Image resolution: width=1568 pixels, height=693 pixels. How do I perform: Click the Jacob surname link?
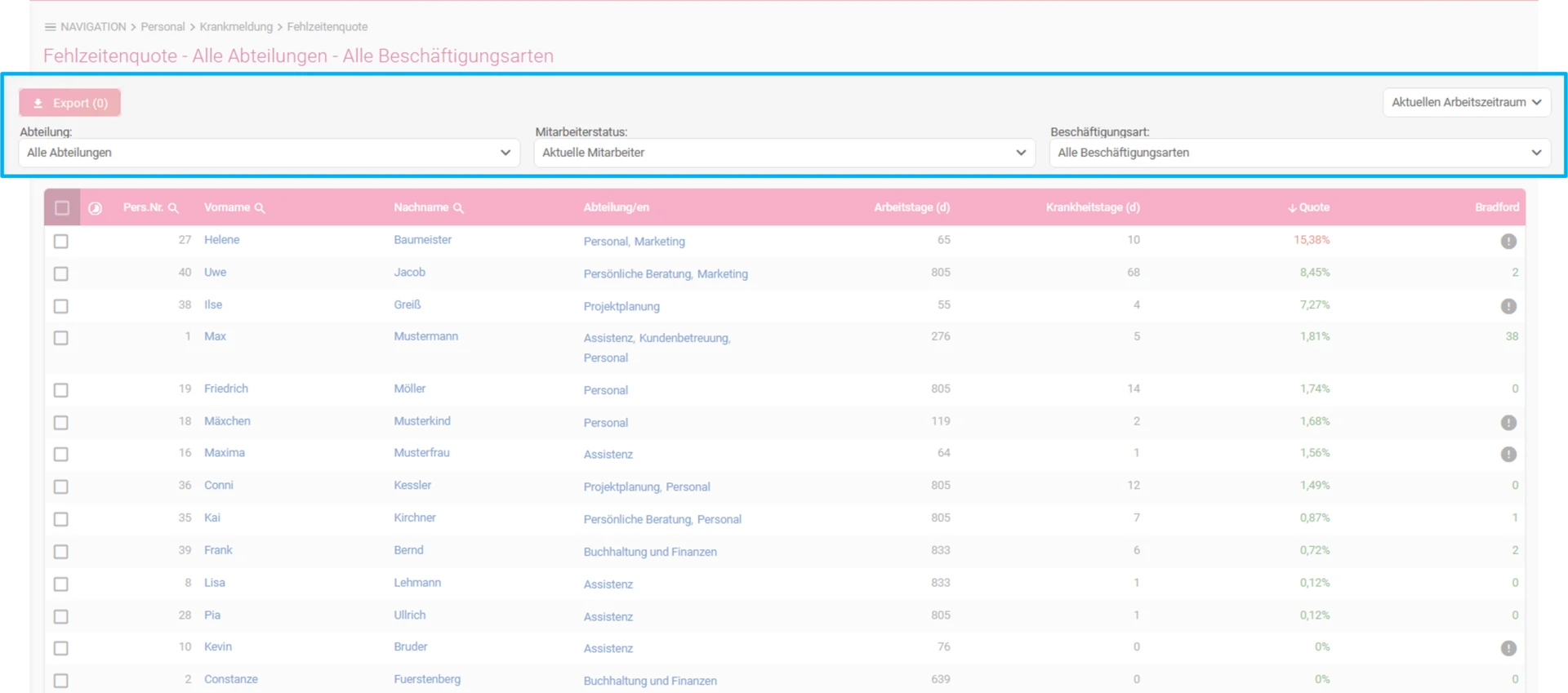(409, 273)
